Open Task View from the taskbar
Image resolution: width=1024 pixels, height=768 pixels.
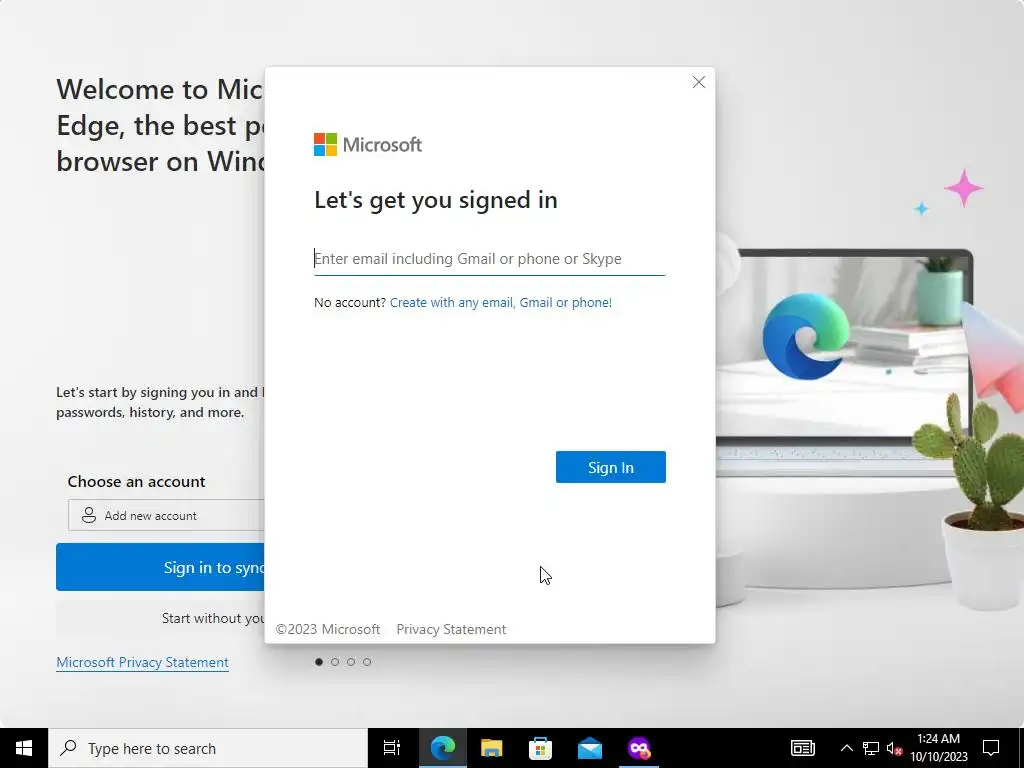click(x=392, y=748)
